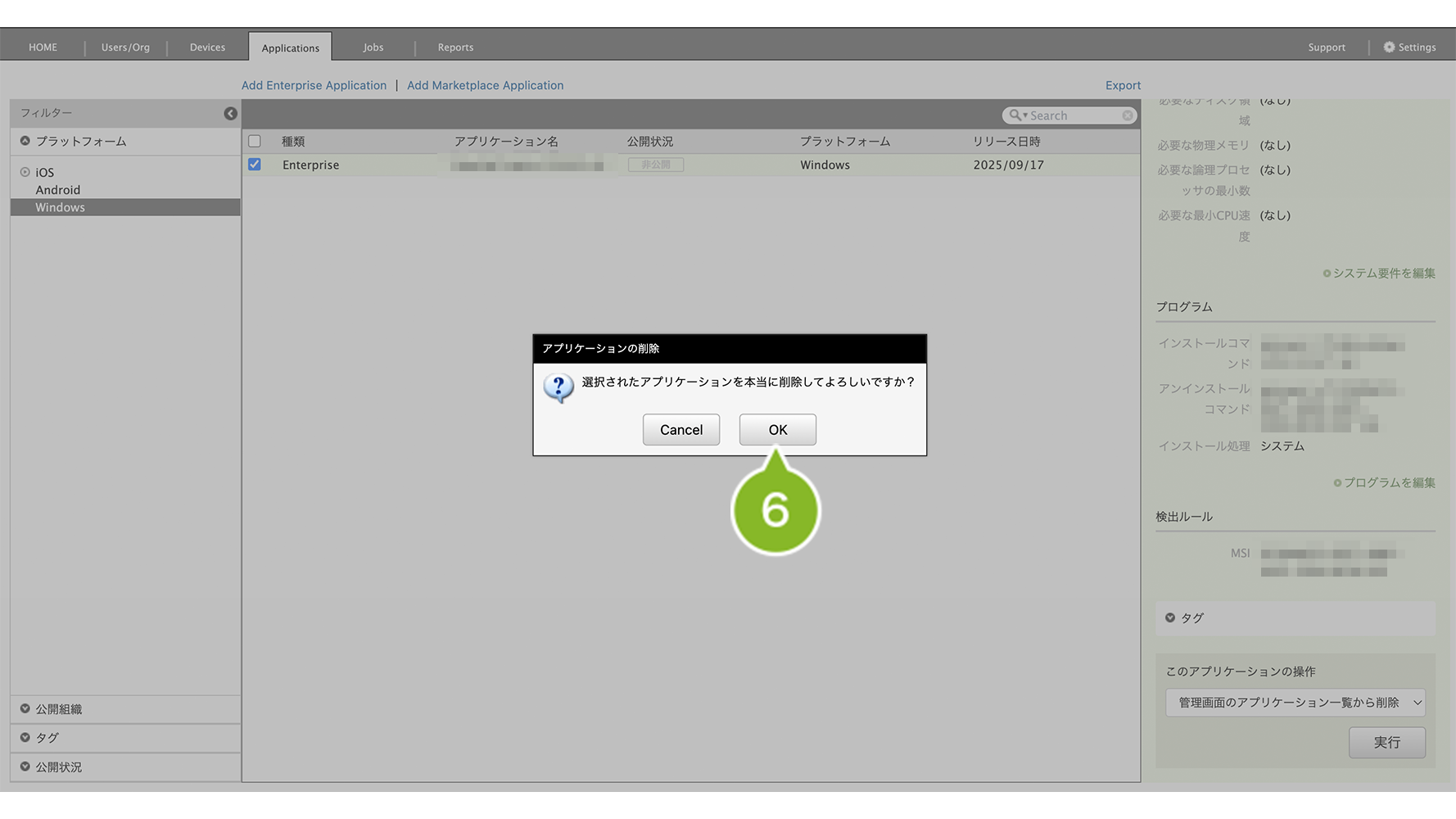Expand the タグ section in details panel

coord(1170,618)
